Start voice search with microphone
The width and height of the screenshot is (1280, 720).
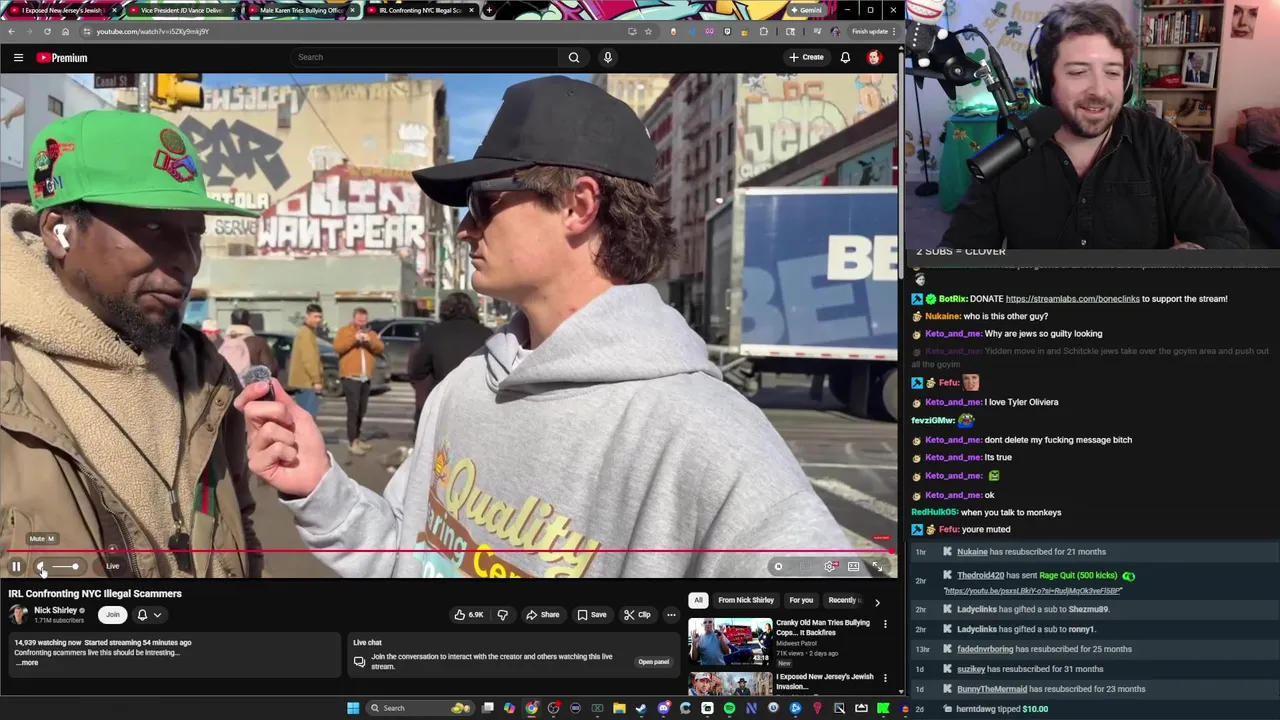pyautogui.click(x=607, y=57)
